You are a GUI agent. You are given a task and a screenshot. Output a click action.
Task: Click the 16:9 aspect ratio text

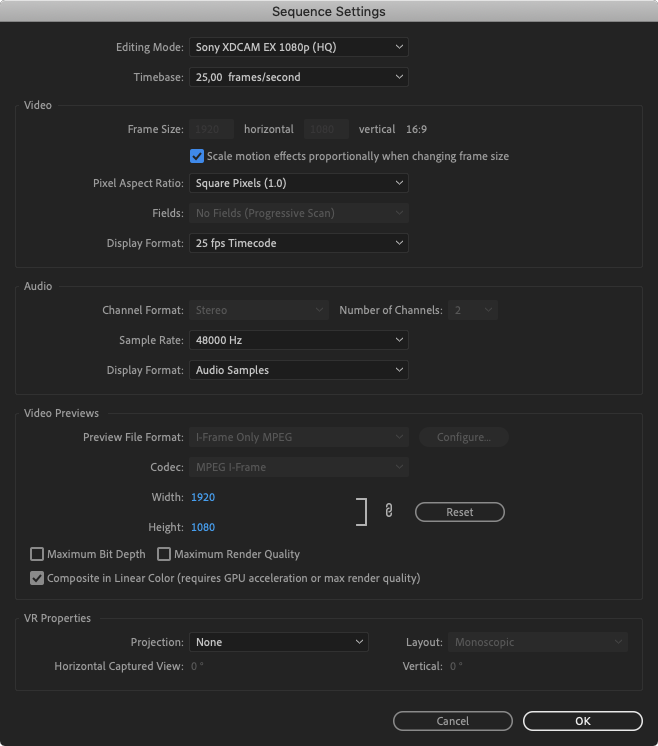[x=416, y=129]
